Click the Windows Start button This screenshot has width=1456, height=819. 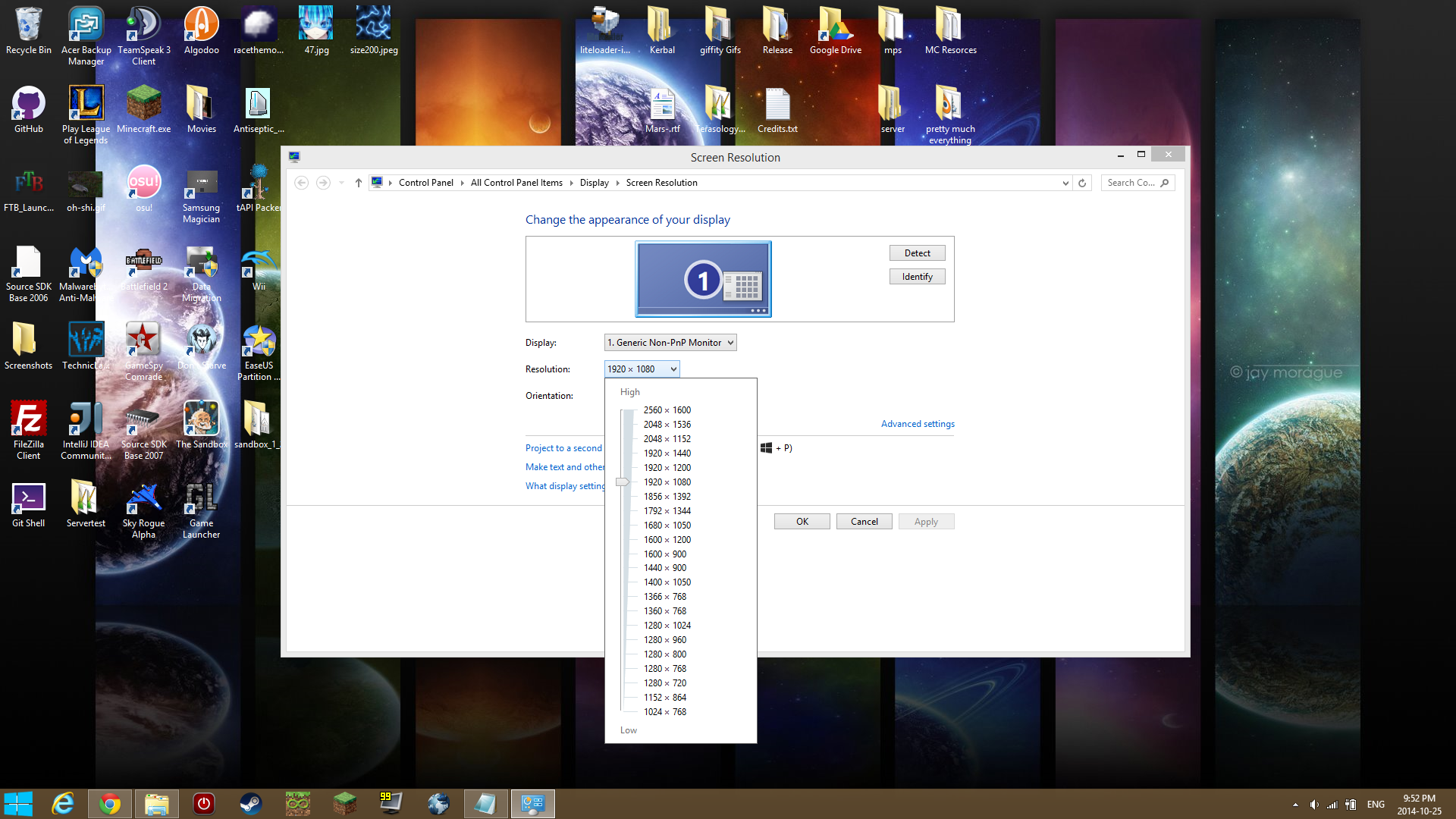tap(18, 803)
